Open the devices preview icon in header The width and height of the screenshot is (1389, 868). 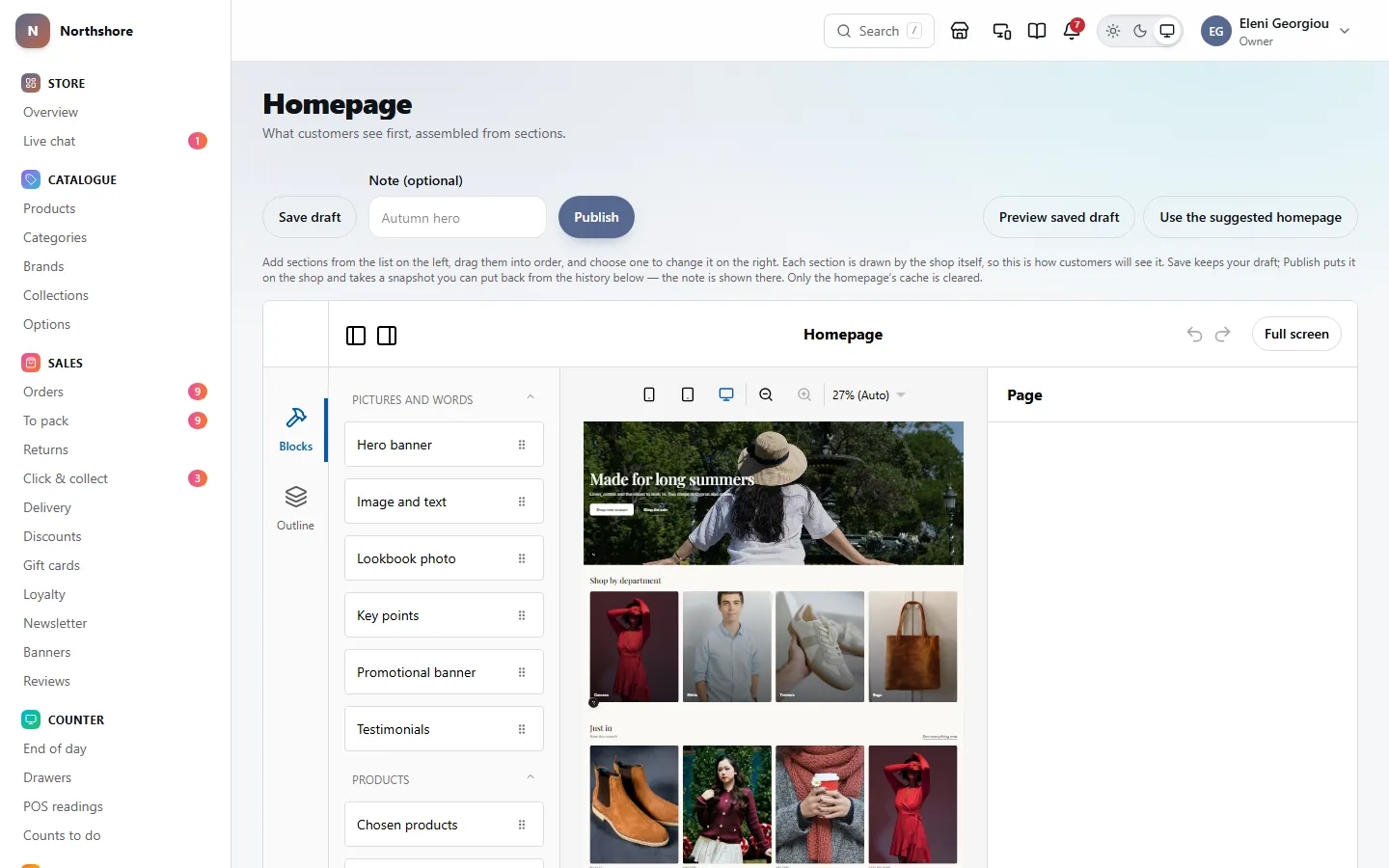coord(1002,31)
